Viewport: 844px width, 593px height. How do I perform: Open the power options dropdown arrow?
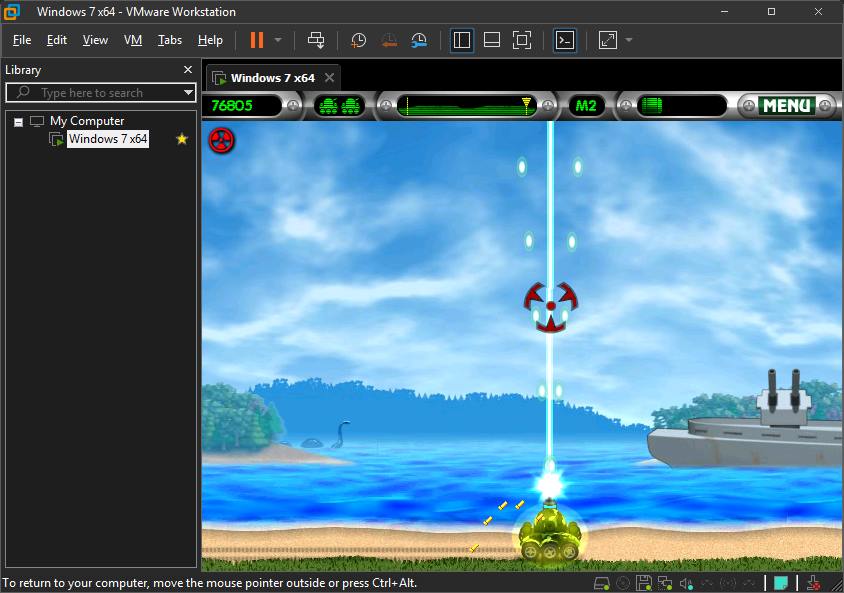[278, 40]
